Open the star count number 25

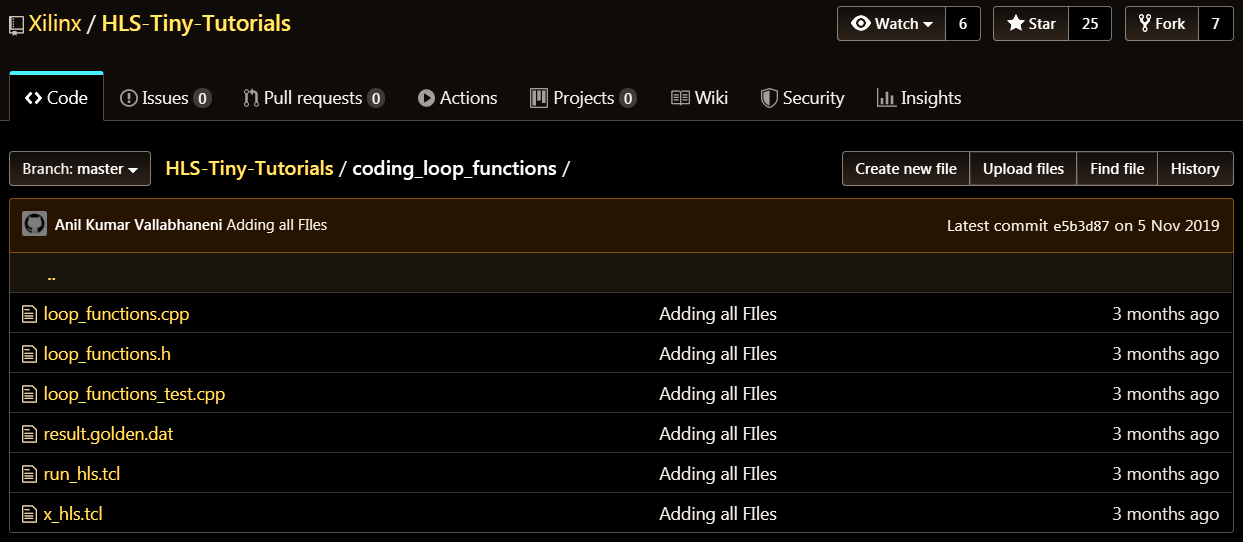tap(1090, 24)
